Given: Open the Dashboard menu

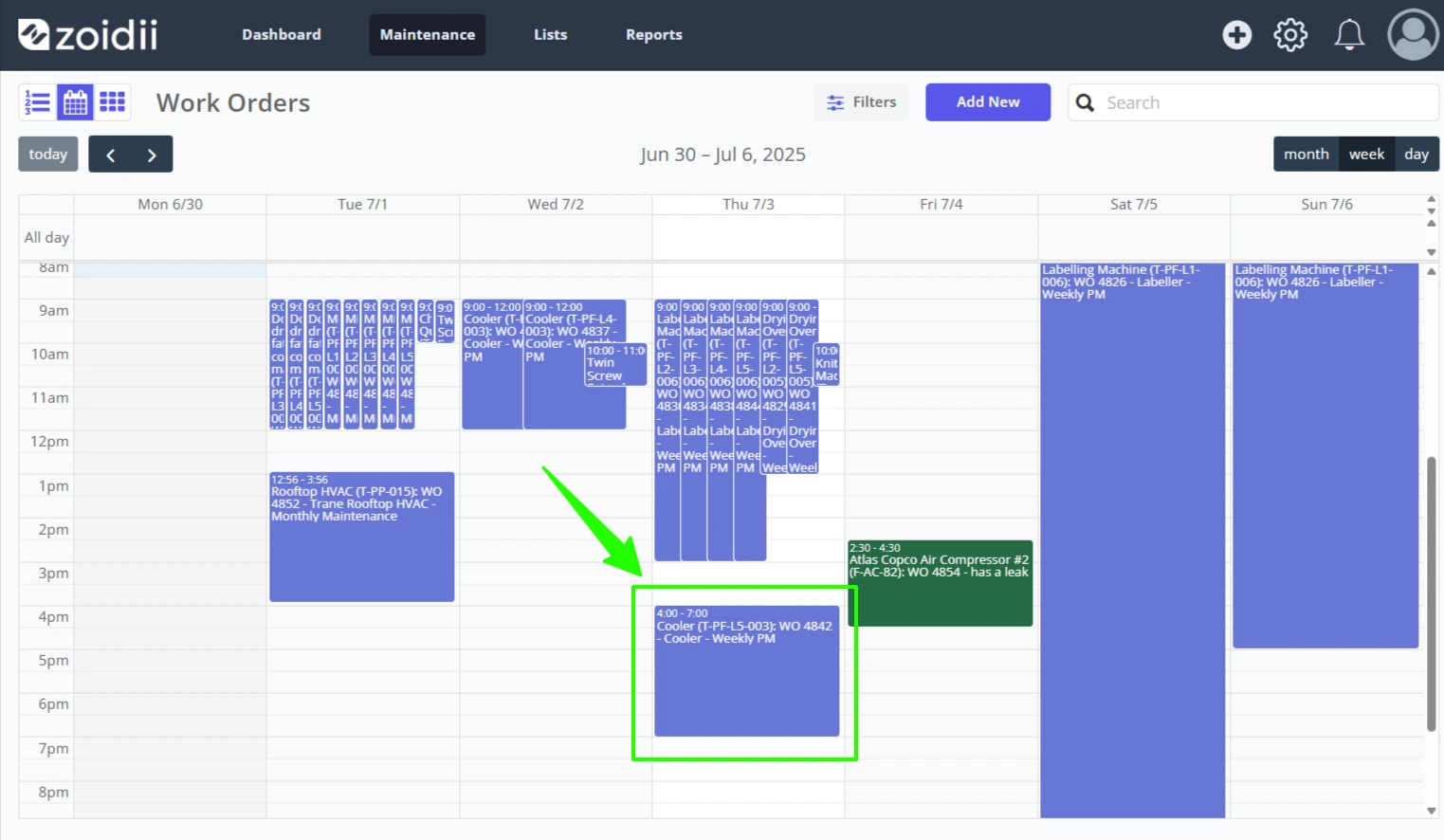Looking at the screenshot, I should (x=282, y=35).
